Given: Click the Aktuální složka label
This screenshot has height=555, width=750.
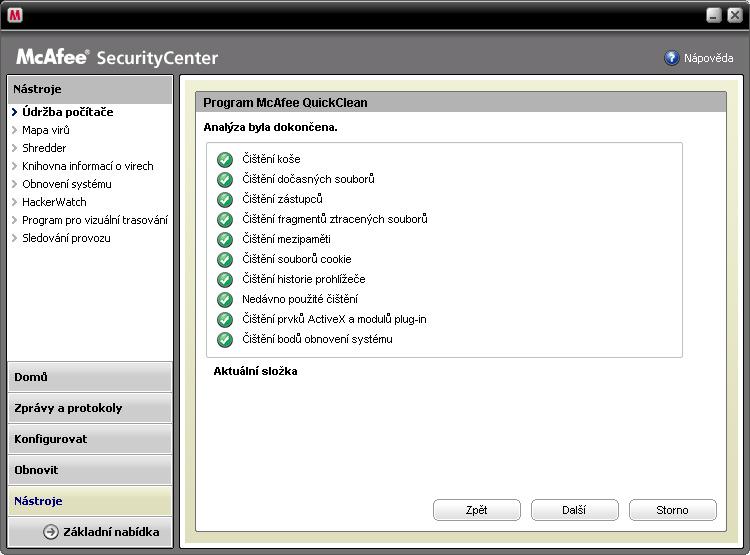Looking at the screenshot, I should [x=255, y=371].
